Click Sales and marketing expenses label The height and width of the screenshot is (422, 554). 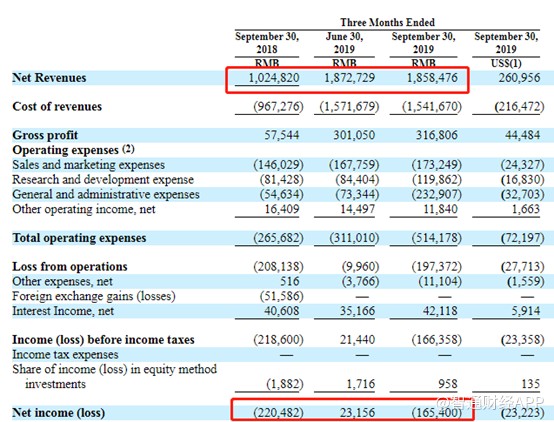[88, 165]
